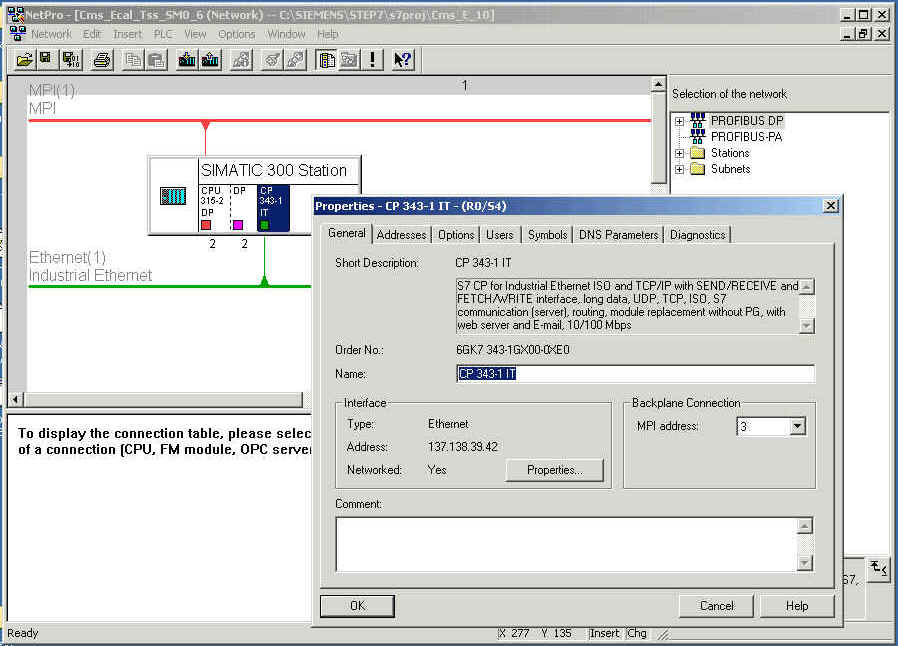
Task: Click the exclamation mark toolbar icon
Action: pos(372,60)
